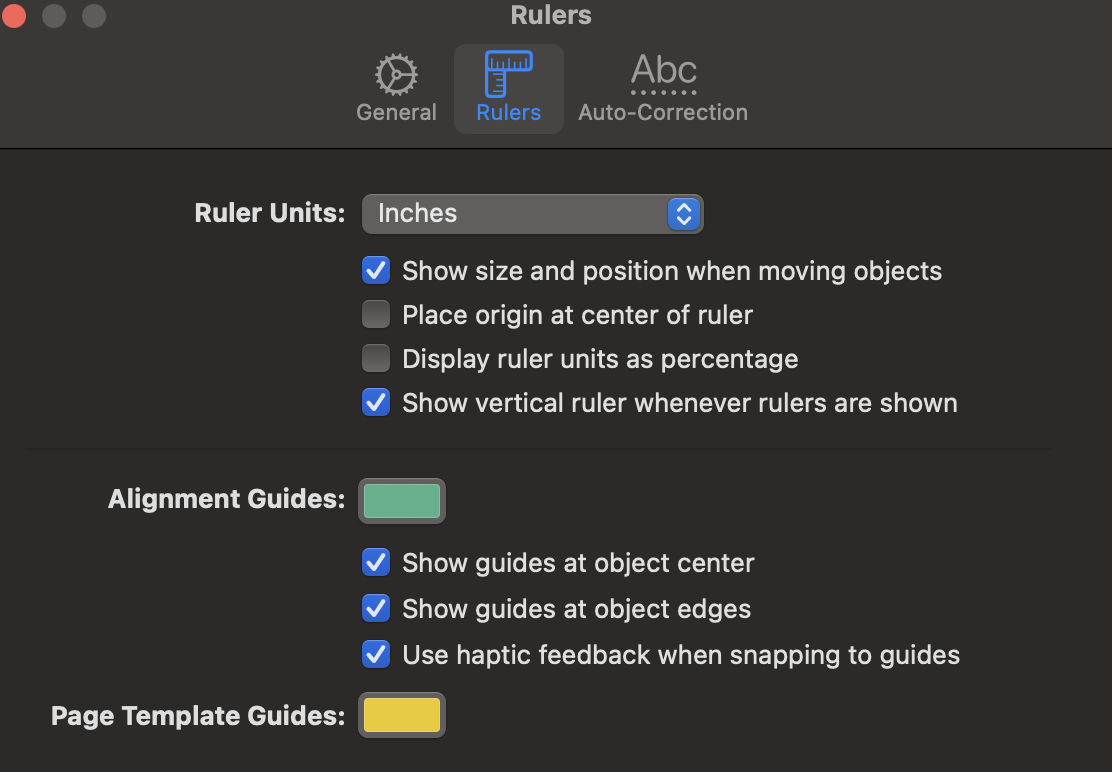Click the "Inches" text in Ruler Units
This screenshot has height=772, width=1112.
(417, 213)
